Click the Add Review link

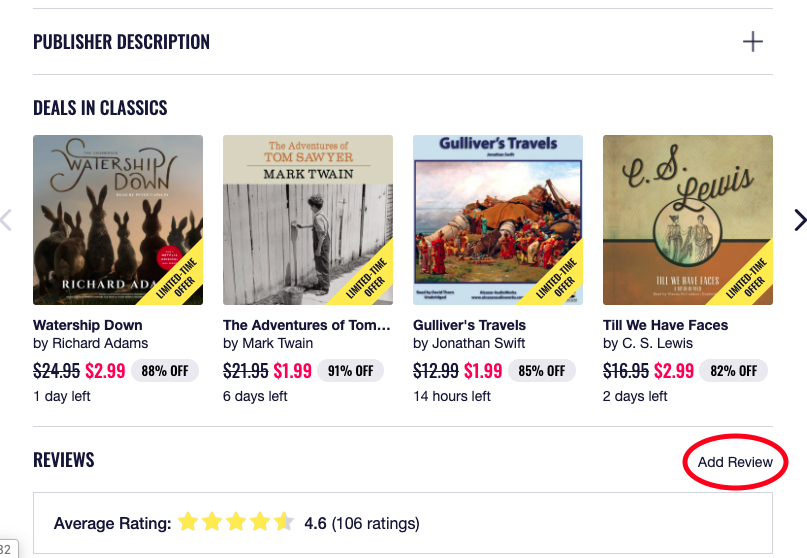click(x=735, y=462)
